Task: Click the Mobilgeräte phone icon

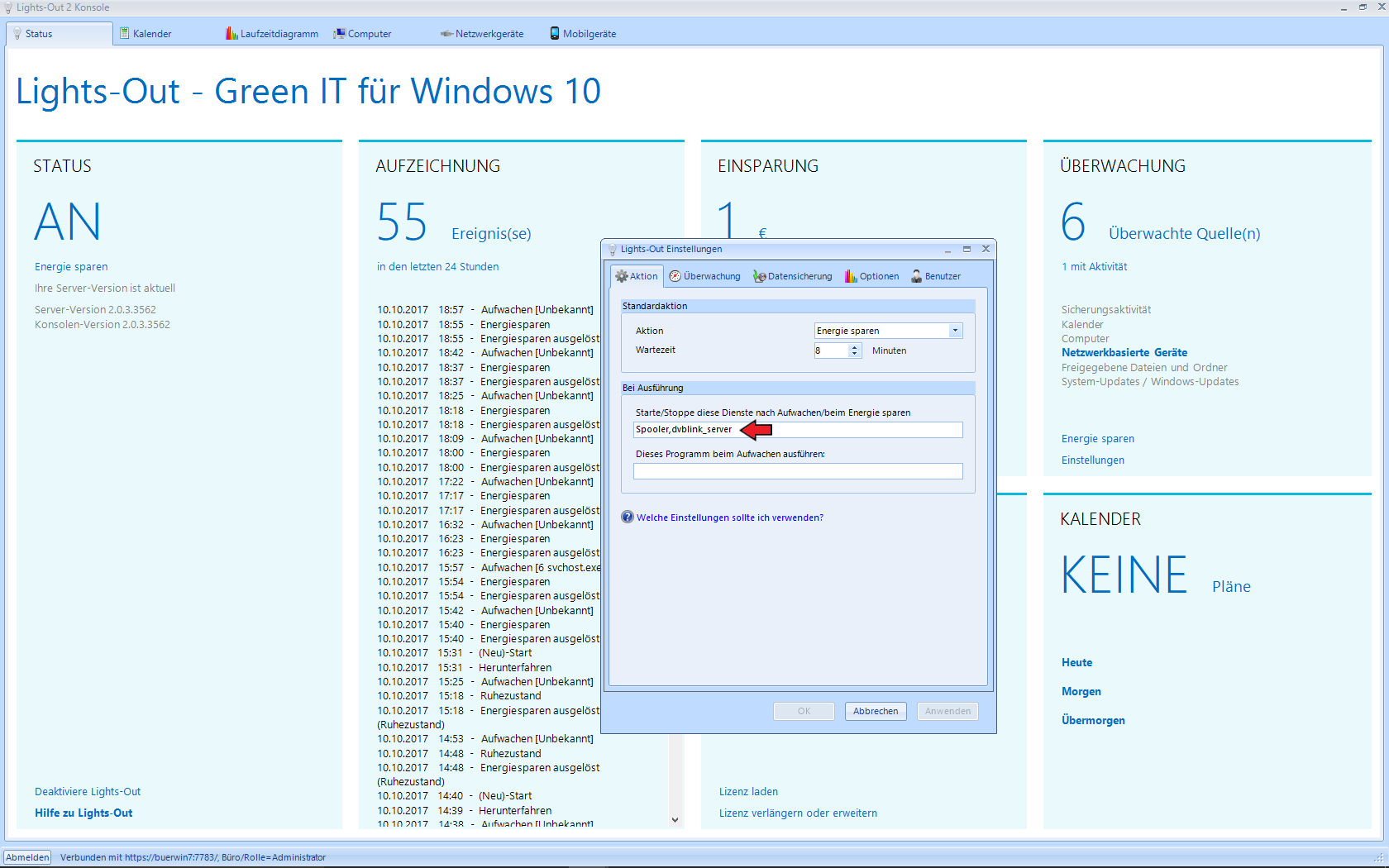Action: point(555,34)
